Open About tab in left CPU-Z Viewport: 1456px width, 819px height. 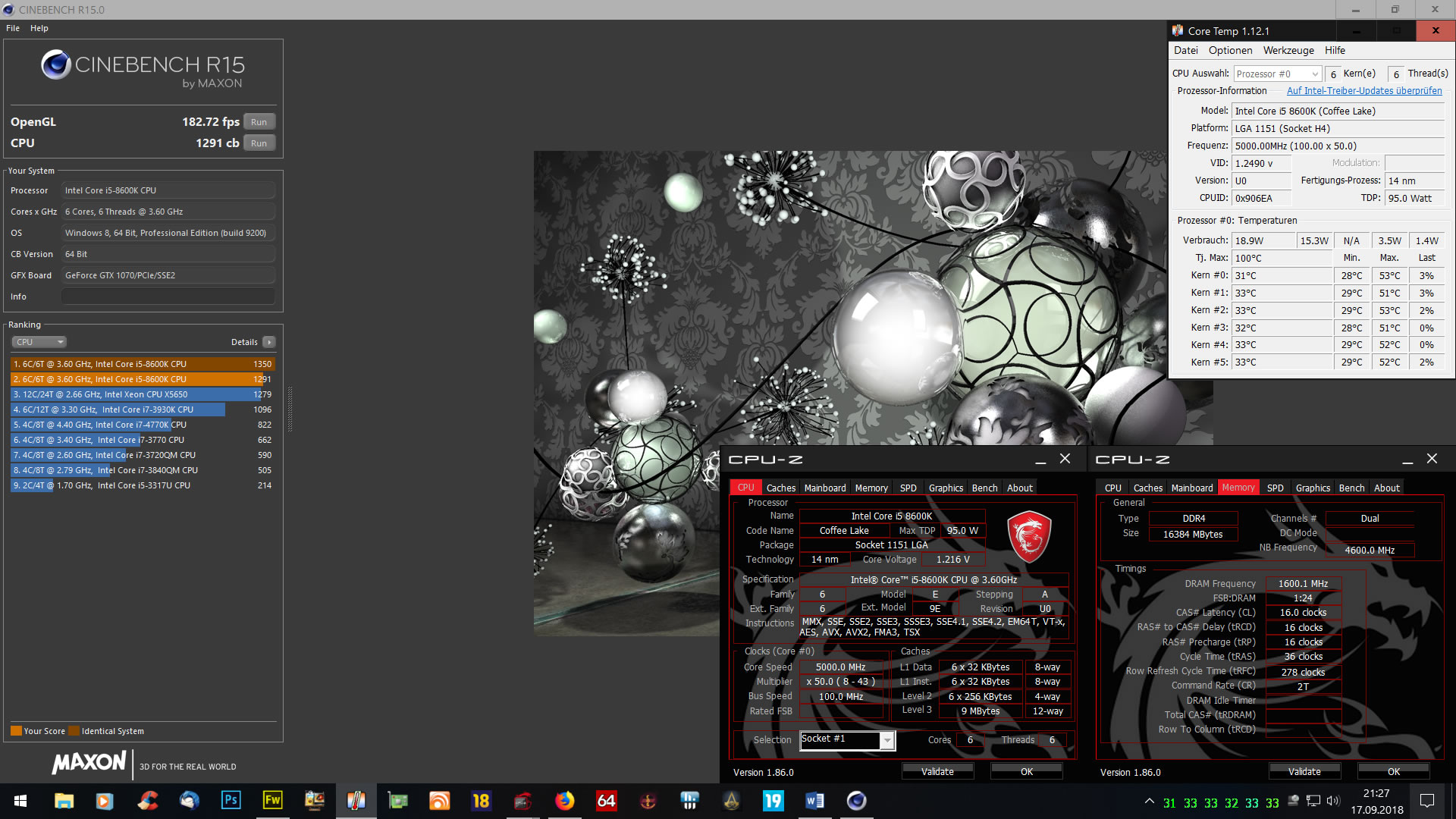(1020, 488)
